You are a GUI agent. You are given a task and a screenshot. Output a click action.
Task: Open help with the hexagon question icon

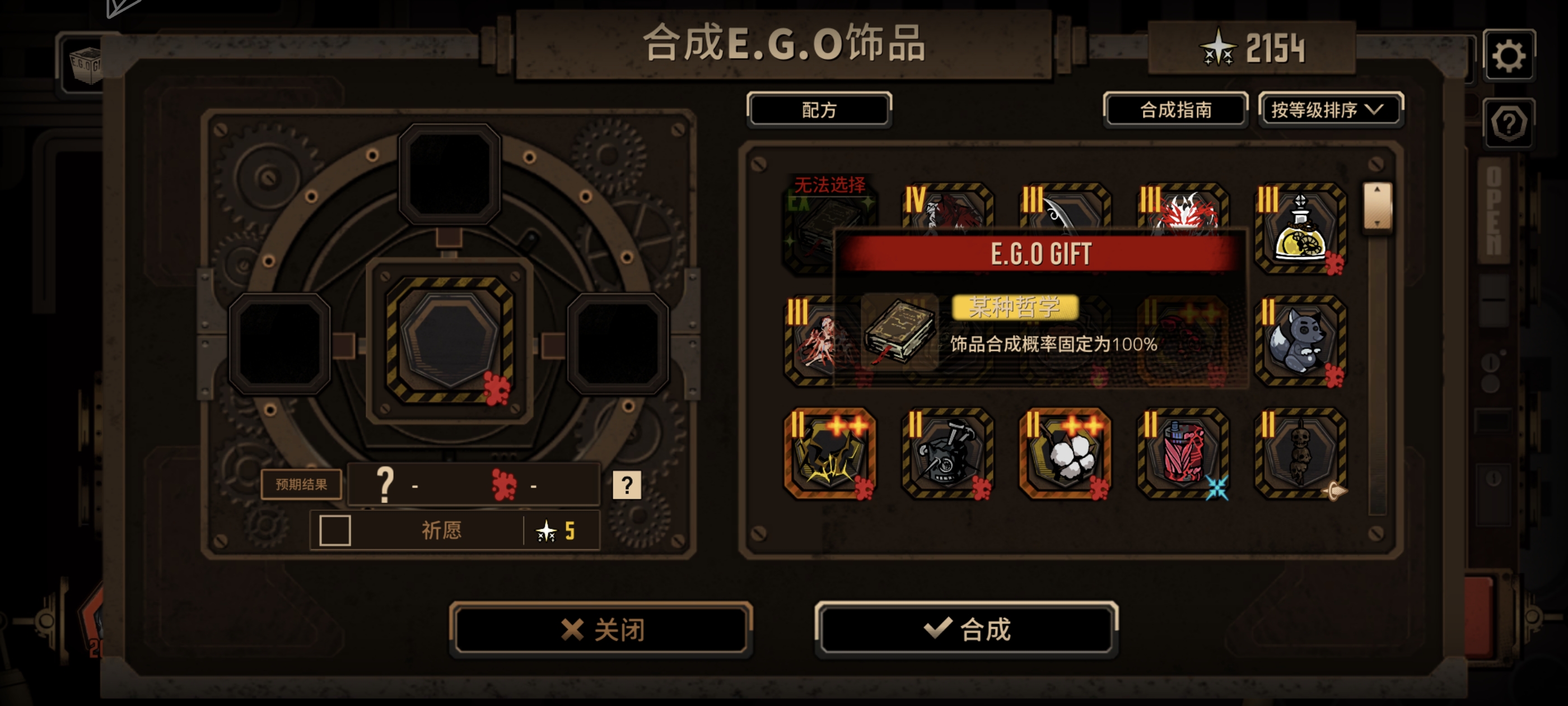[1508, 124]
